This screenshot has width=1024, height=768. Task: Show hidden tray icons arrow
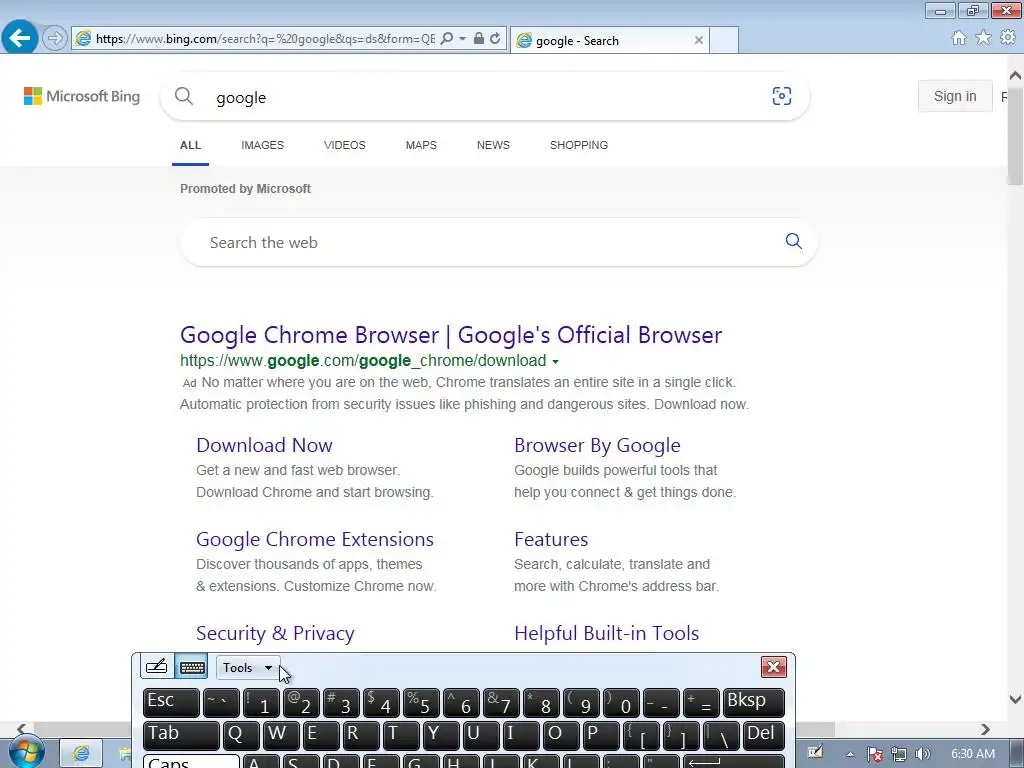click(x=850, y=754)
